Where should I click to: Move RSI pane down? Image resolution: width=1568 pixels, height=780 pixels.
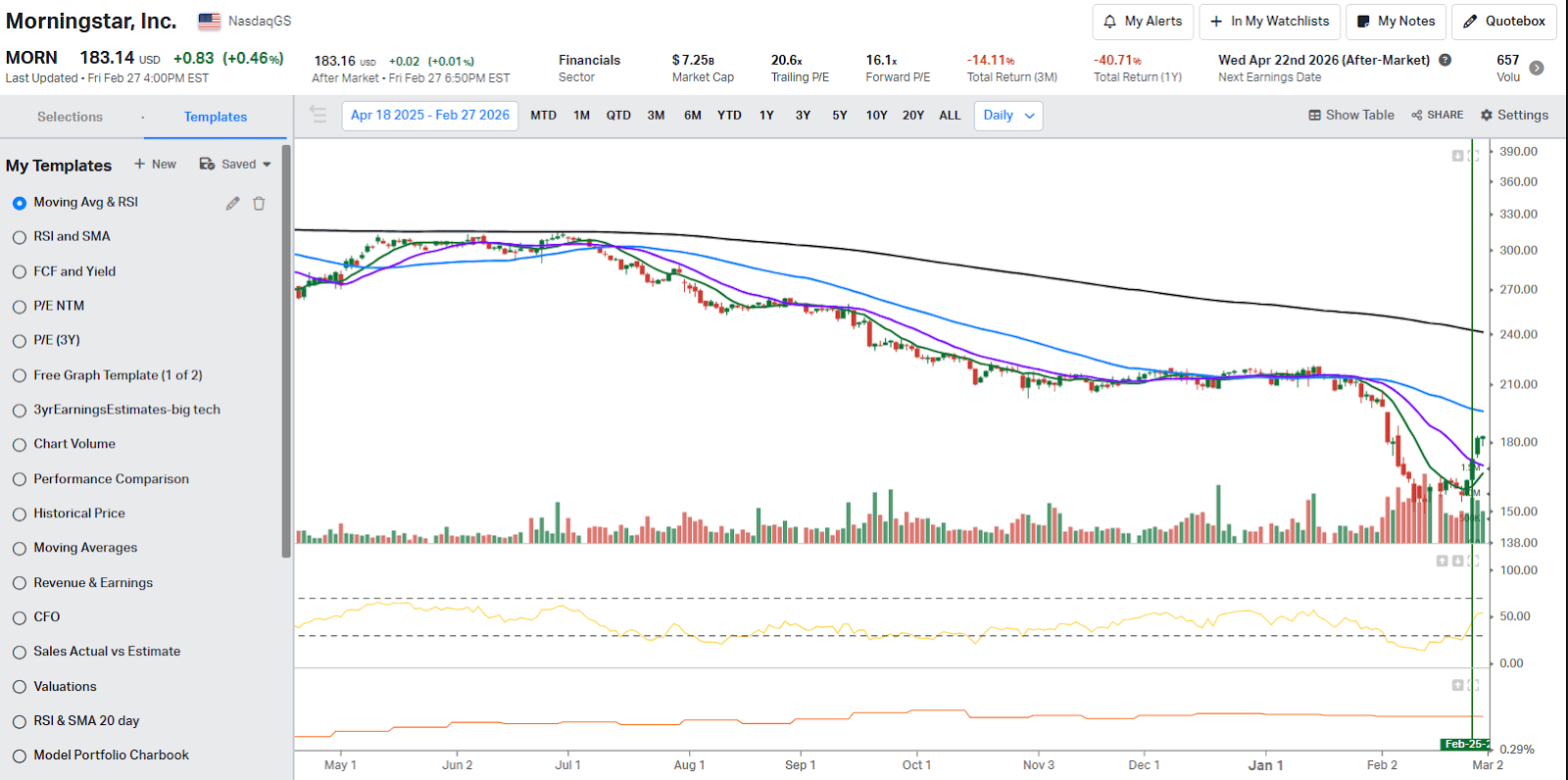pos(1457,561)
